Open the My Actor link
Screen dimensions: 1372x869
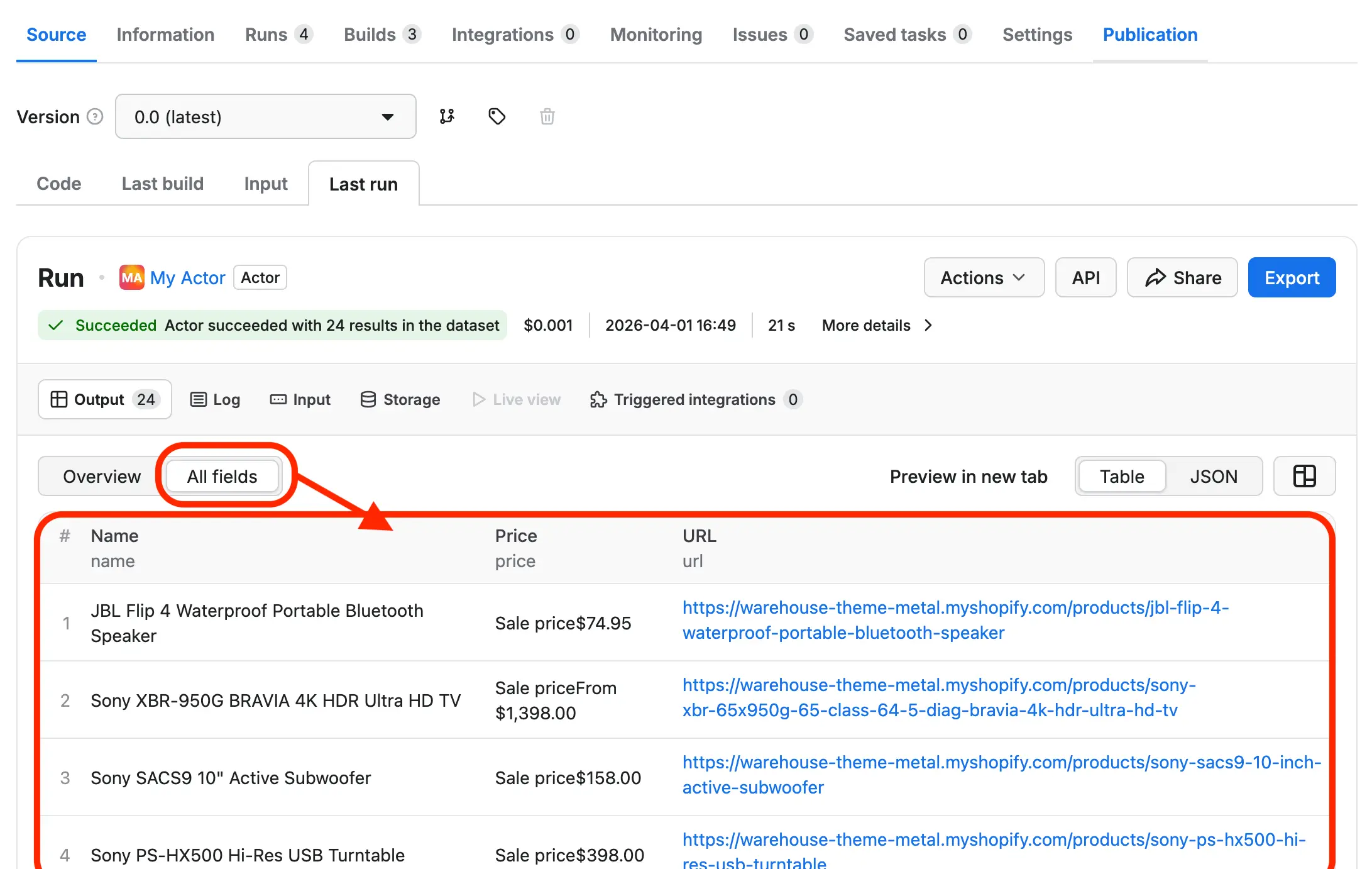tap(187, 277)
